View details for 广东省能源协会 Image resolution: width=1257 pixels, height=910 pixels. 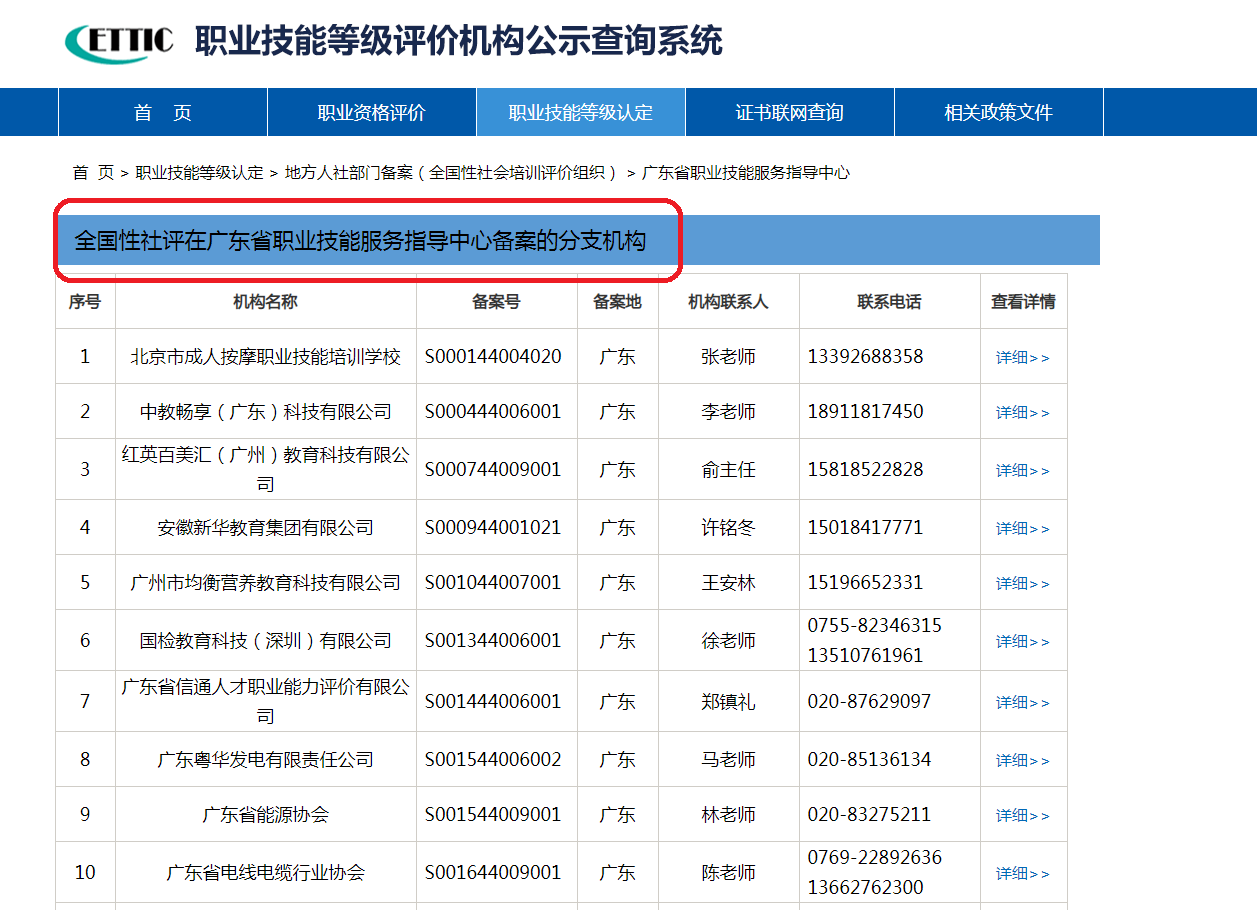(1023, 816)
